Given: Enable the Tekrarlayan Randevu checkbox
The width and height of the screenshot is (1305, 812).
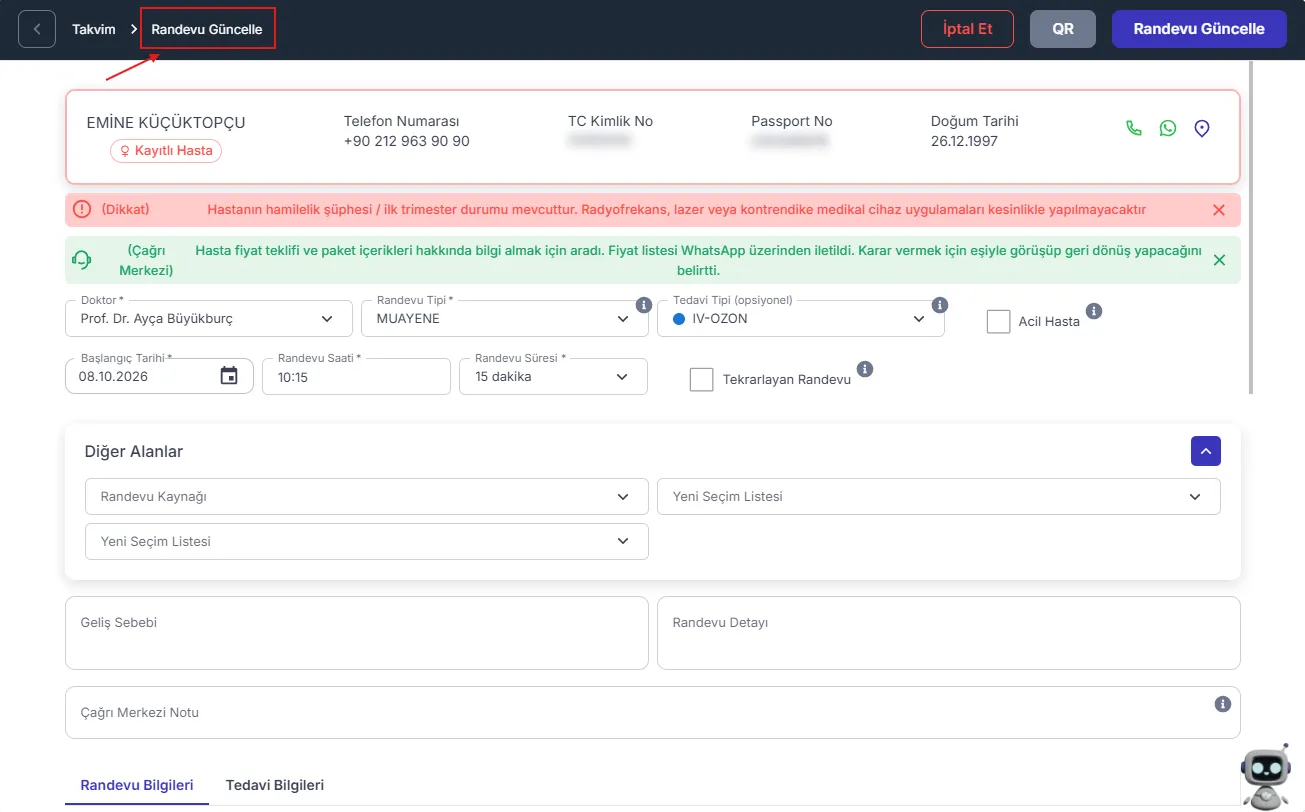Looking at the screenshot, I should click(x=702, y=379).
